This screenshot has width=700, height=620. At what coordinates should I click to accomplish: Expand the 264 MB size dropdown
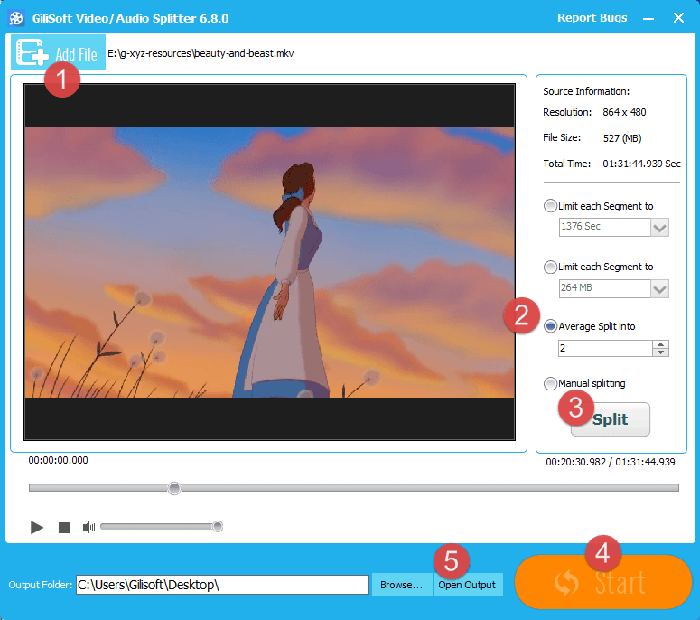click(x=659, y=288)
